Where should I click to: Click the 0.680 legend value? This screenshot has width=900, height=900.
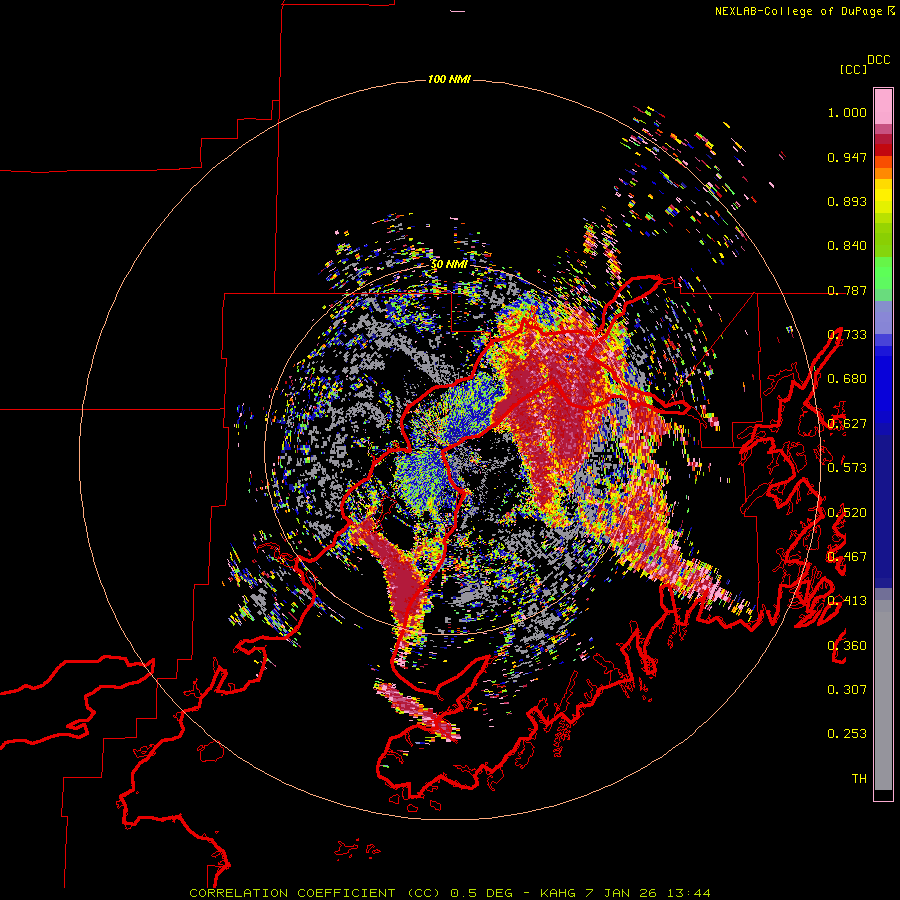847,379
